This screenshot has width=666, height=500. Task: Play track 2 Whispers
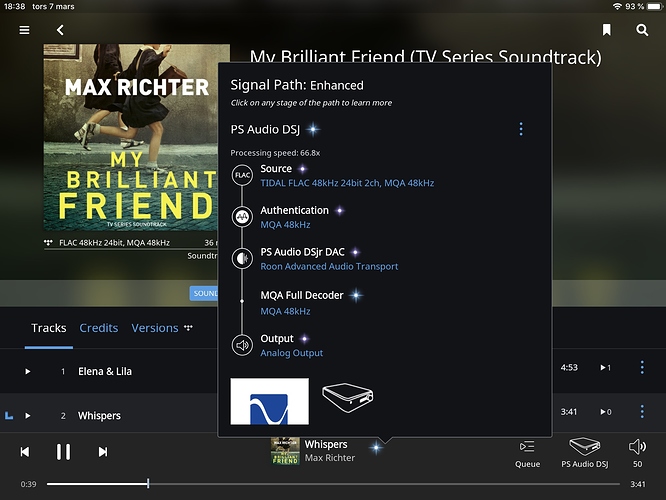28,415
